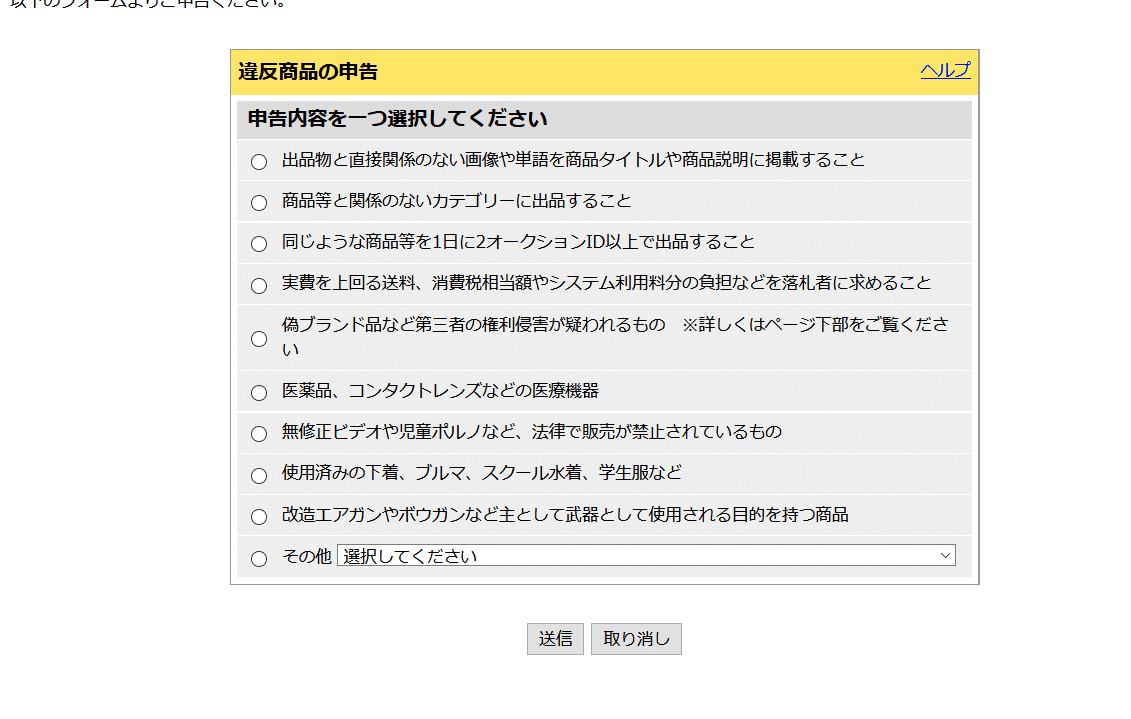Click the 送信 submit button
Screen dimensions: 1131x719
[555, 639]
